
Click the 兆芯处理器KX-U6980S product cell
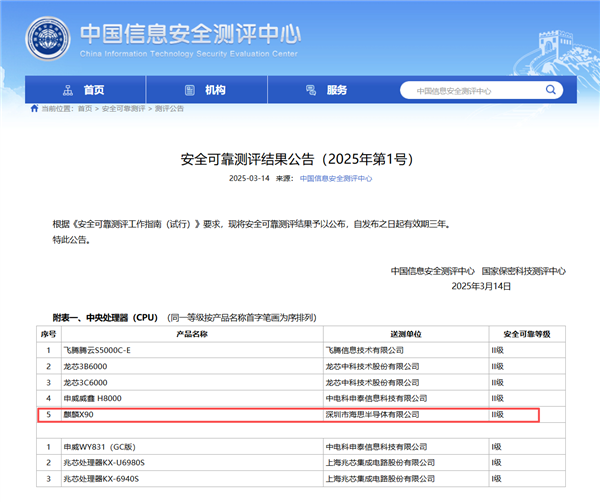point(105,463)
